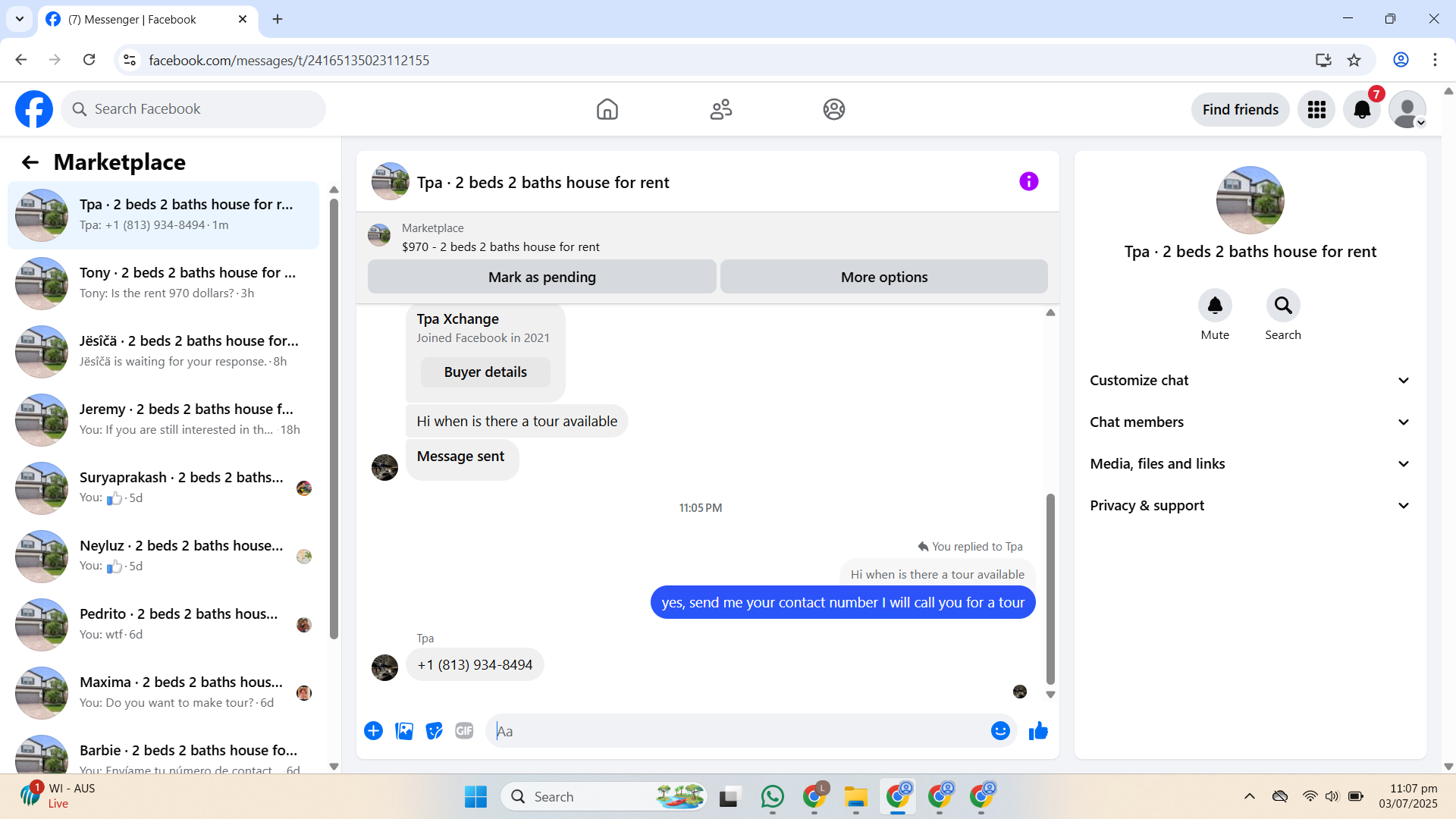Attach a photo using image icon
The width and height of the screenshot is (1456, 819).
(404, 731)
